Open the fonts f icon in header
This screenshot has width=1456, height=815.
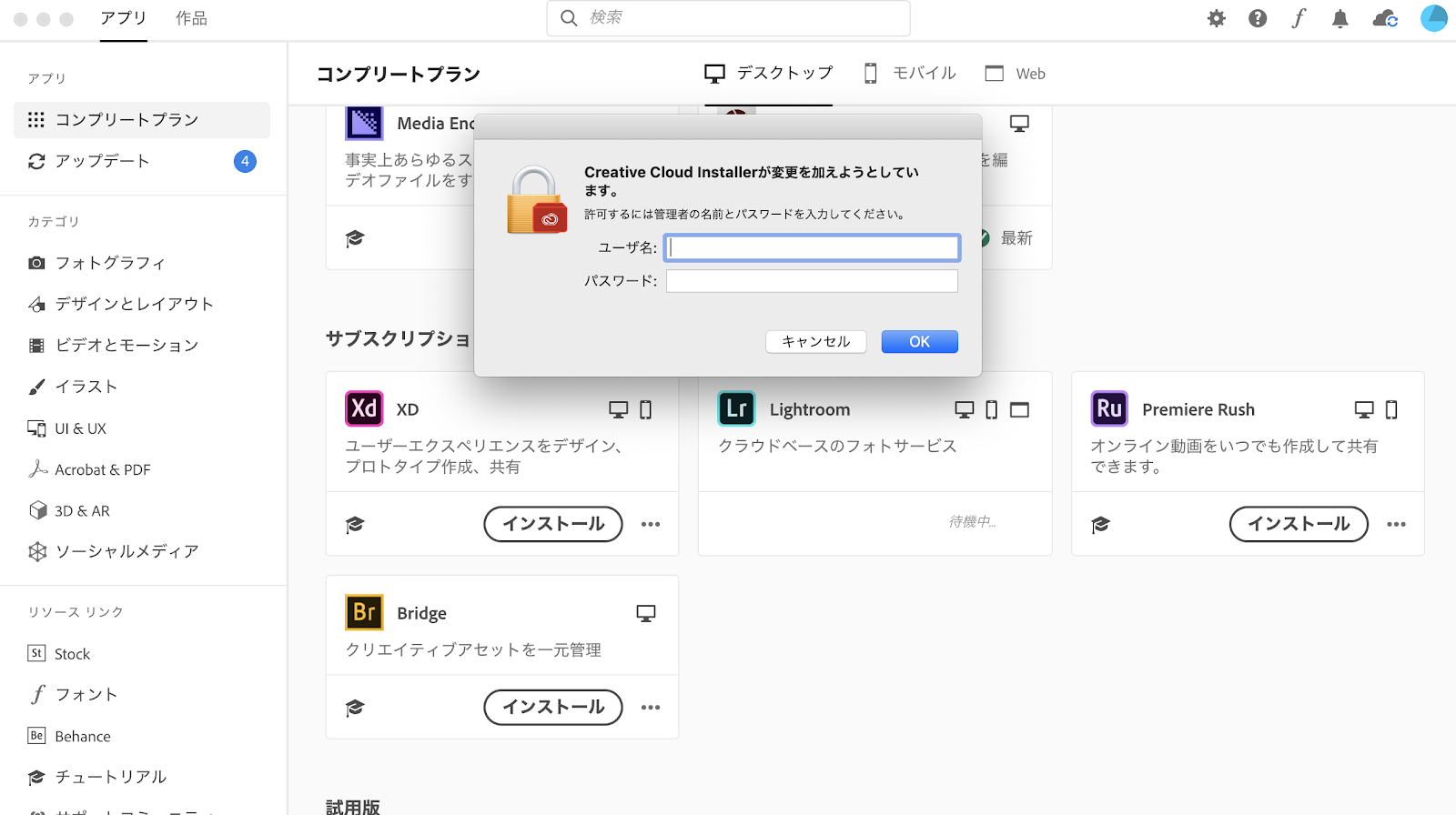pos(1299,18)
